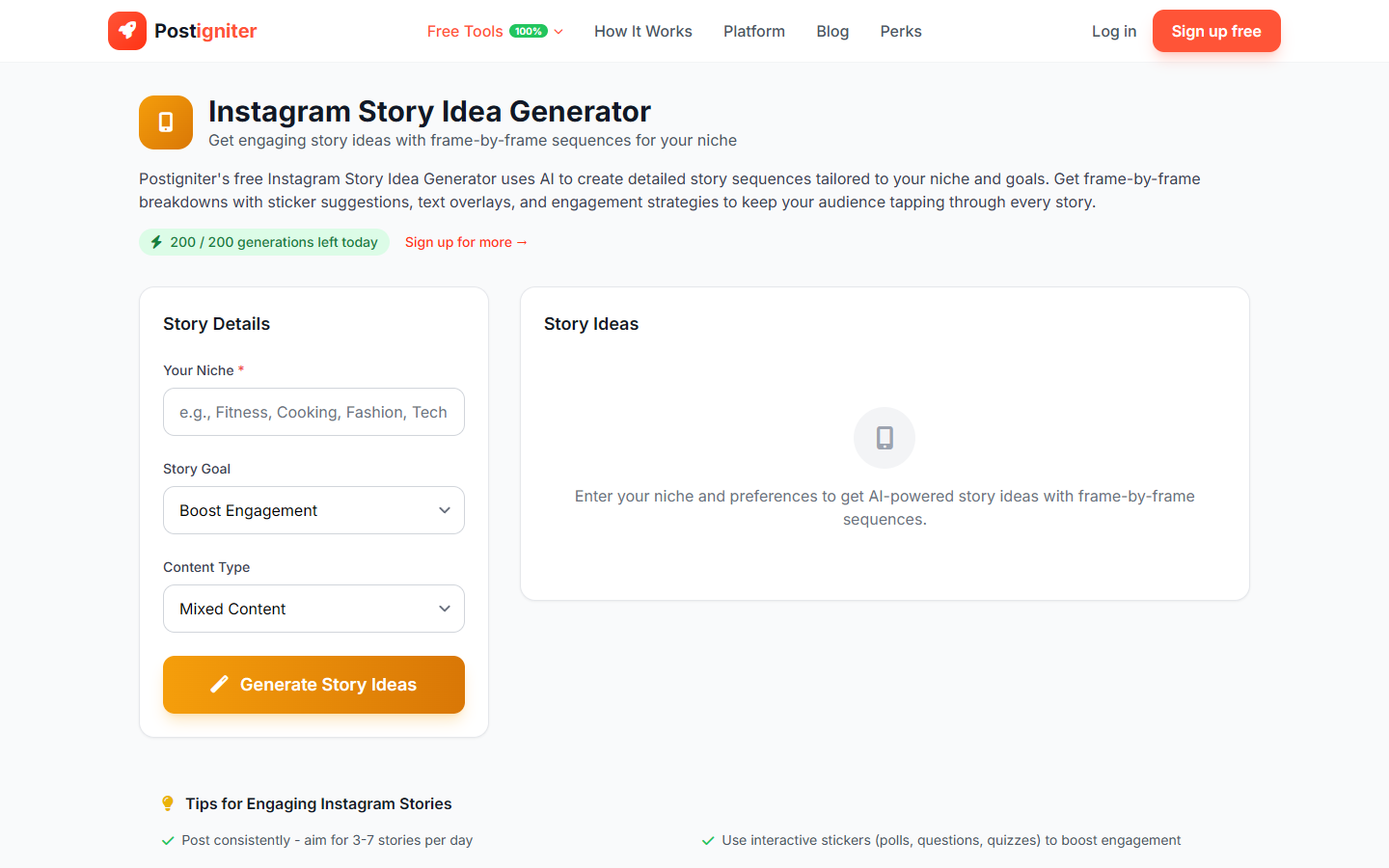Click the phone placeholder icon in Story Ideas panel
The height and width of the screenshot is (868, 1389).
click(x=884, y=437)
